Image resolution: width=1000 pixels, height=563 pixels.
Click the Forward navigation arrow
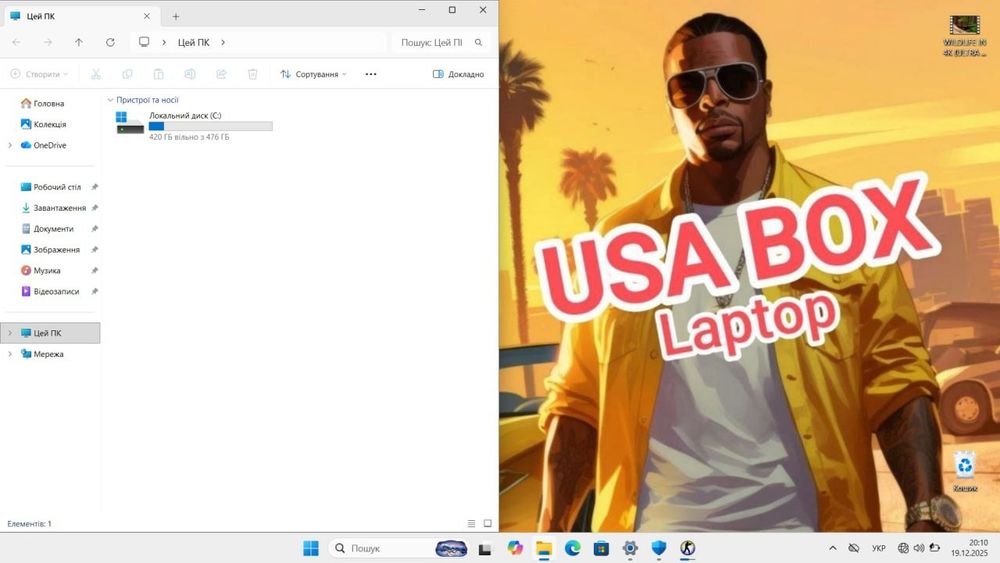click(48, 42)
